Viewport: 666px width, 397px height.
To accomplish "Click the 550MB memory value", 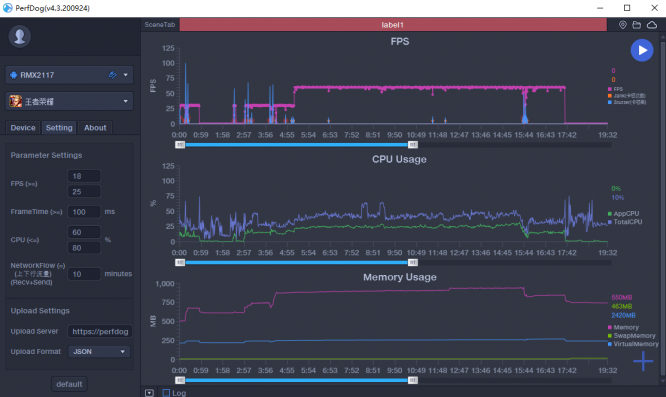I will (621, 297).
